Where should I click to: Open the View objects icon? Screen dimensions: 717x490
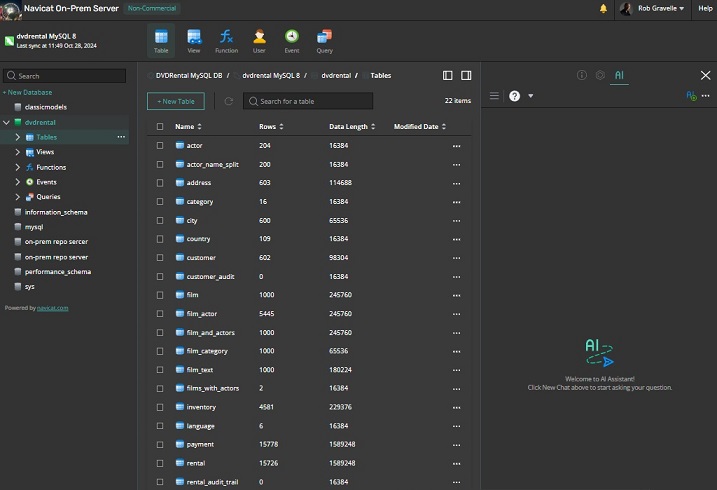click(x=194, y=41)
